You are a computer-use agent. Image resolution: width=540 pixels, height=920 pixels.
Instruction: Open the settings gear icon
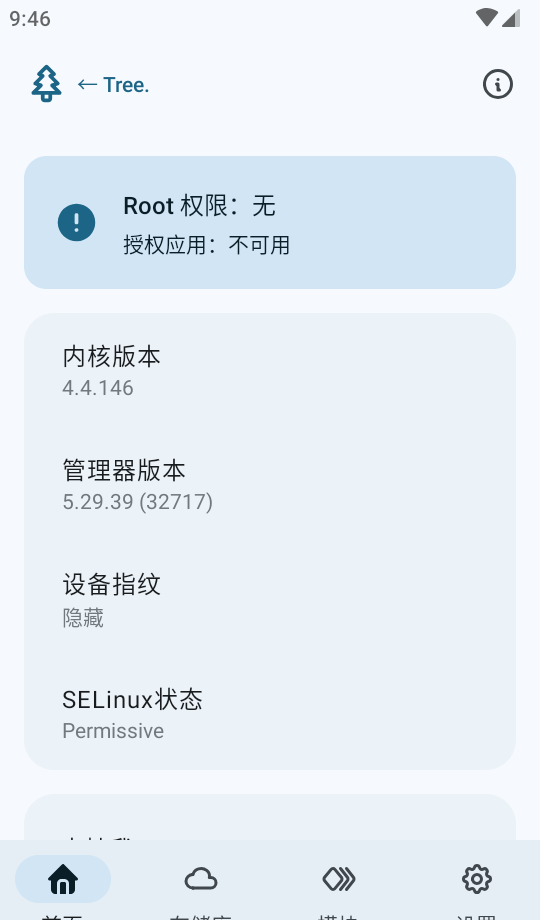(477, 879)
